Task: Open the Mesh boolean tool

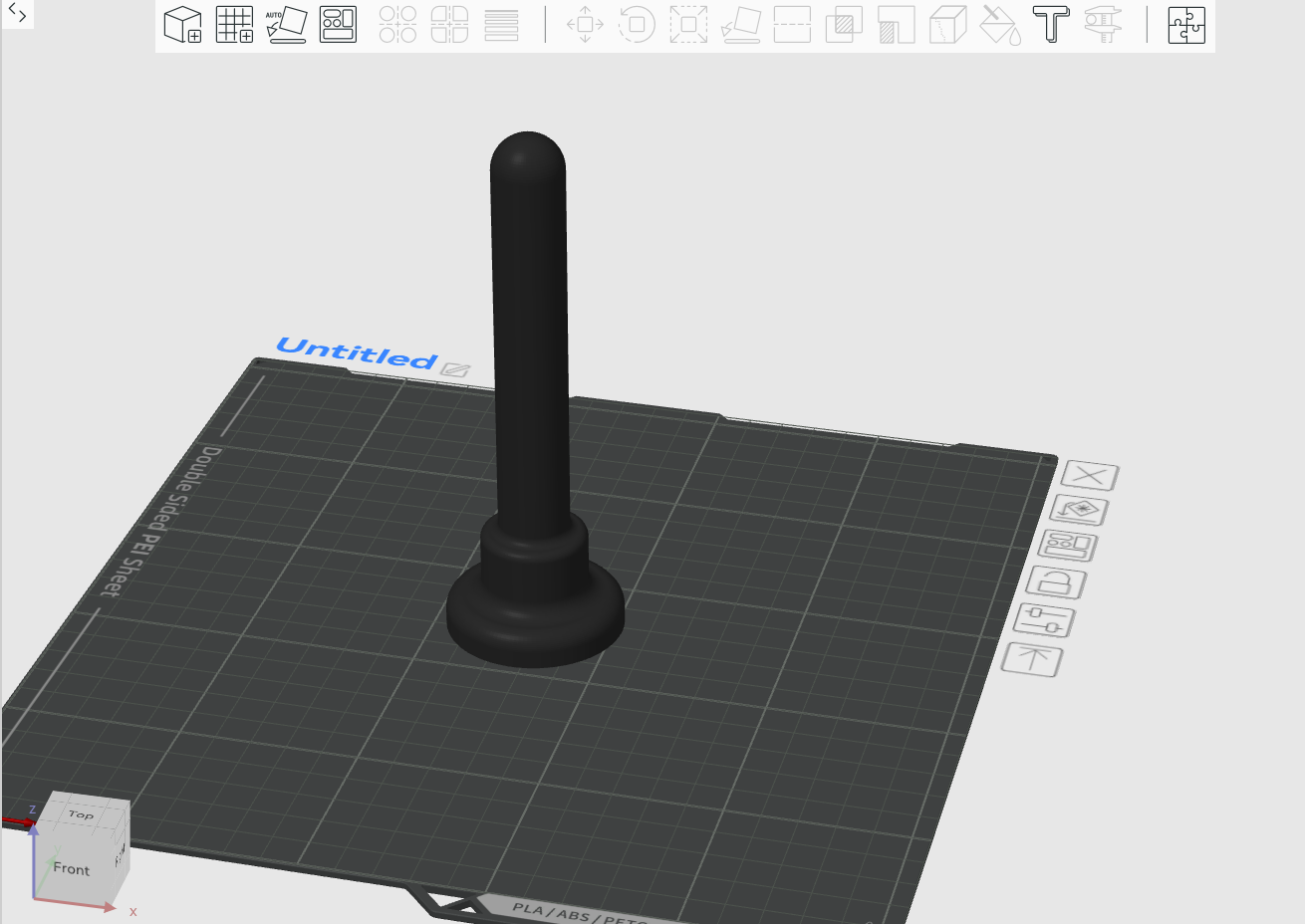Action: click(844, 25)
